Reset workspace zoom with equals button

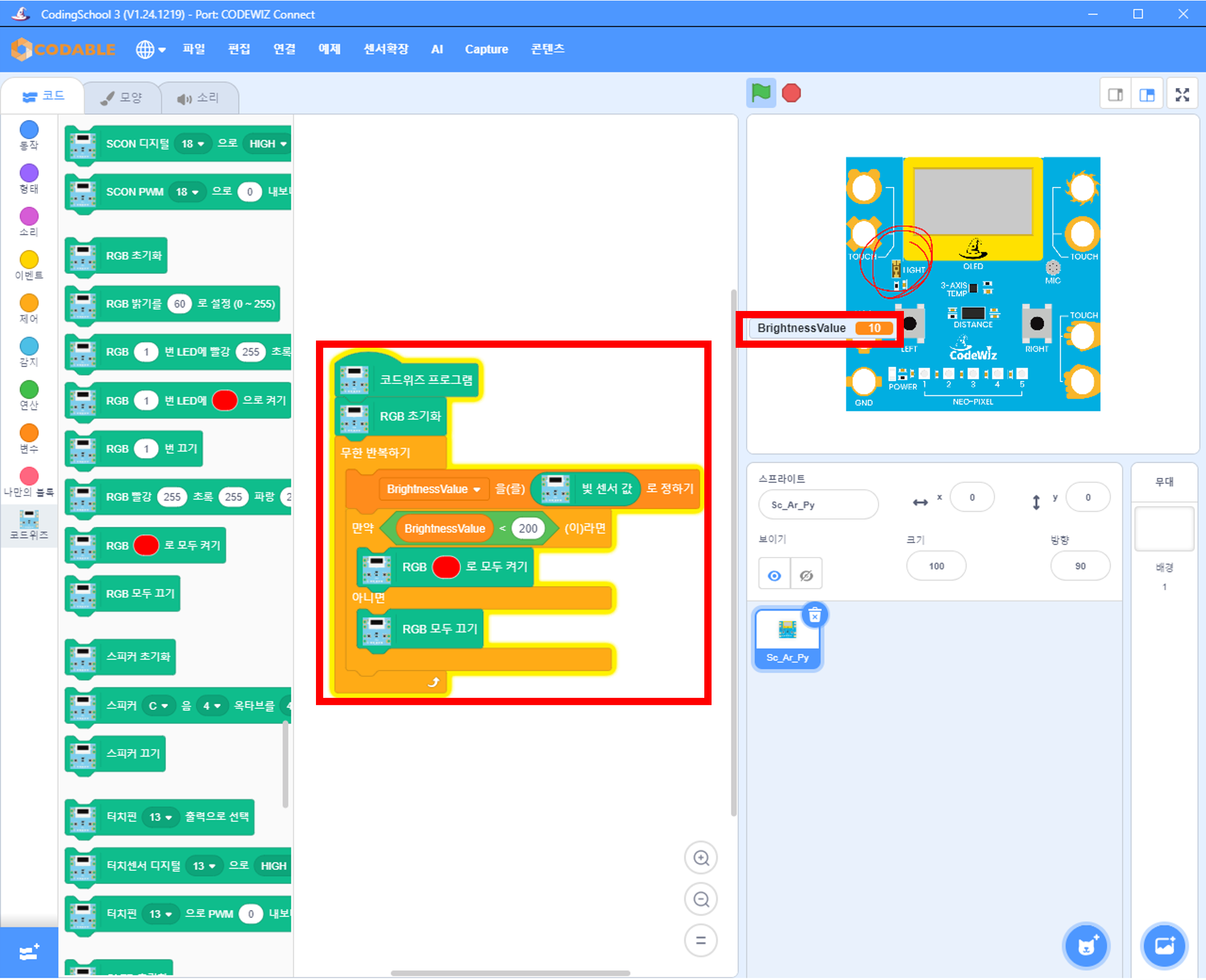coord(701,940)
